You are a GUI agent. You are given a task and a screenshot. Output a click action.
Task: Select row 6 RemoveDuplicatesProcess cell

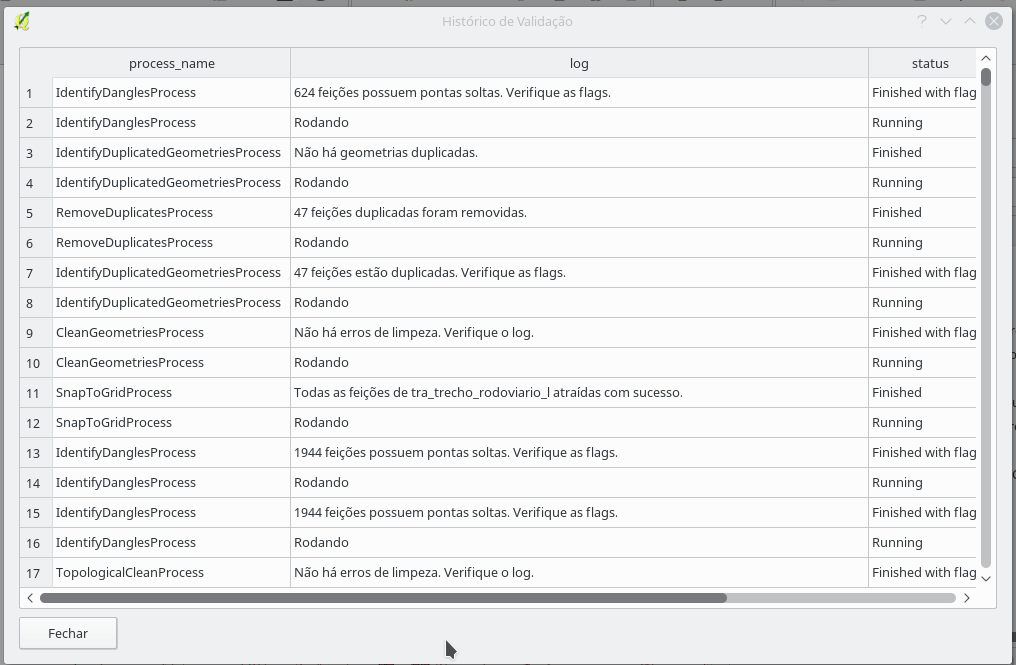point(172,242)
